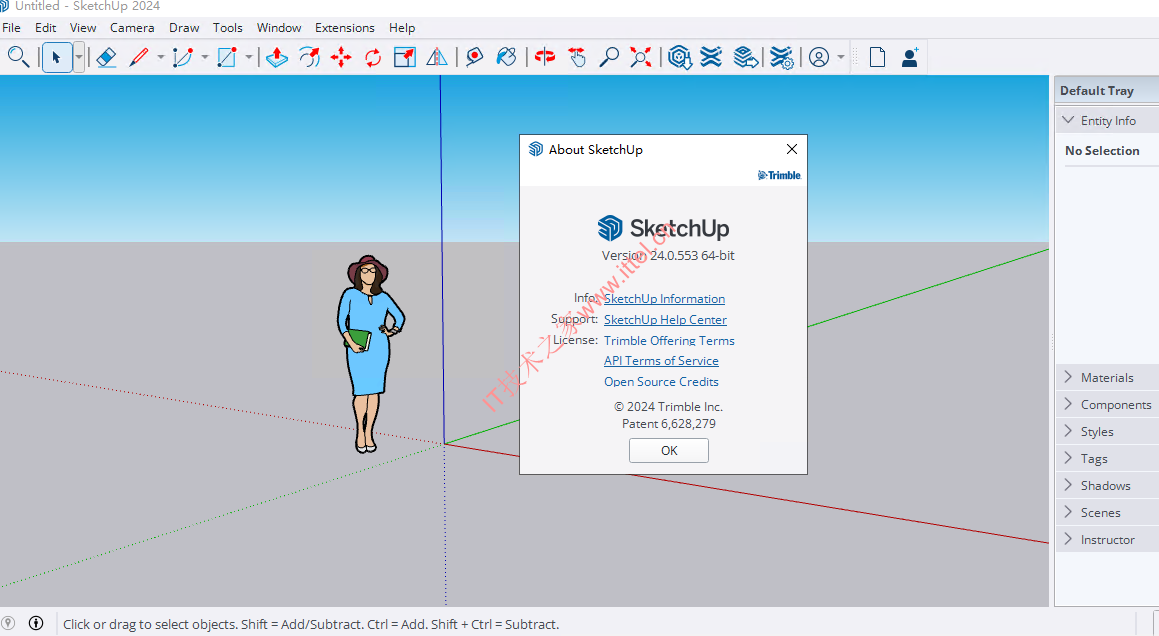Select the Rectangle shape tool
Screen dimensions: 1159x636
[227, 57]
